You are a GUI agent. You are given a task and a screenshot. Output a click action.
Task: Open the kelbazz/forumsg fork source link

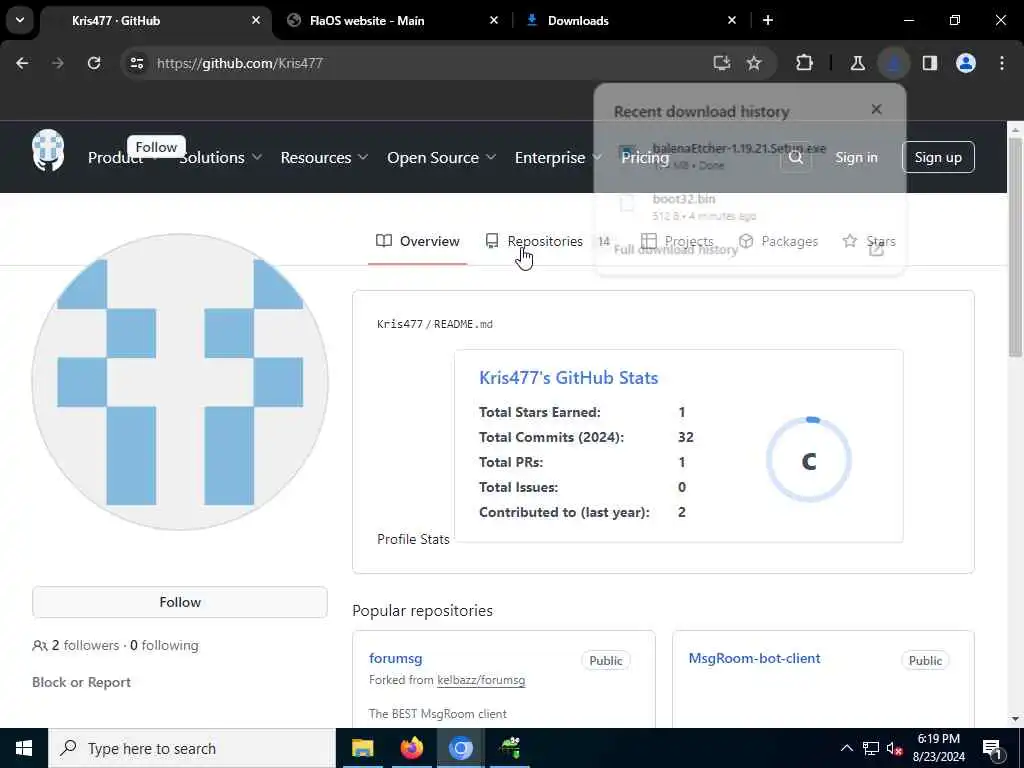[x=481, y=680]
